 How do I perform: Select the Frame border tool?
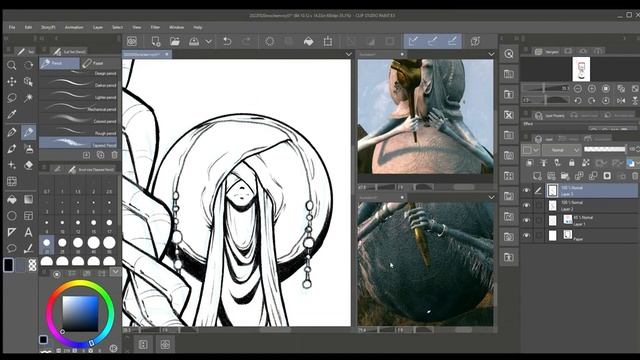(28, 216)
